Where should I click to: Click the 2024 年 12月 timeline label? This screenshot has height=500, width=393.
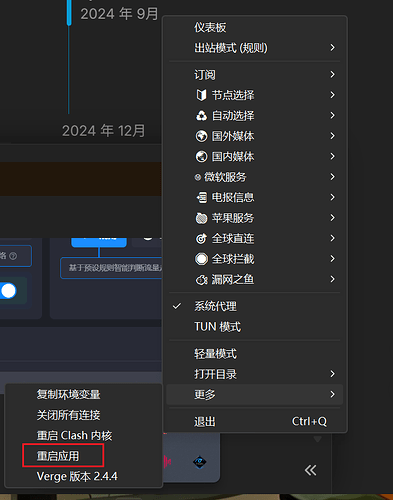point(104,131)
